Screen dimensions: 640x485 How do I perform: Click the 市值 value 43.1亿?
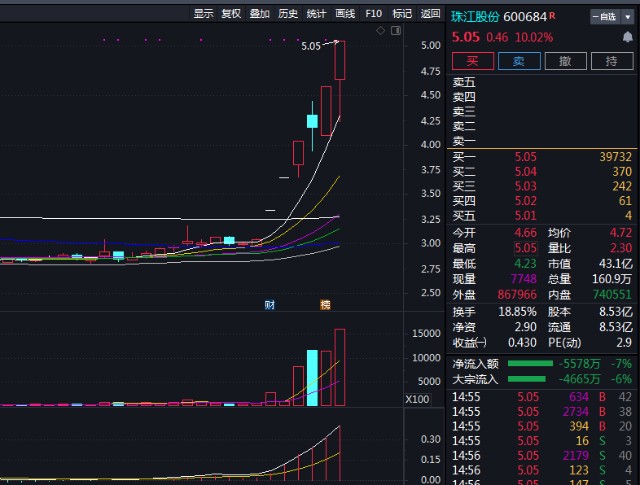[x=616, y=264]
